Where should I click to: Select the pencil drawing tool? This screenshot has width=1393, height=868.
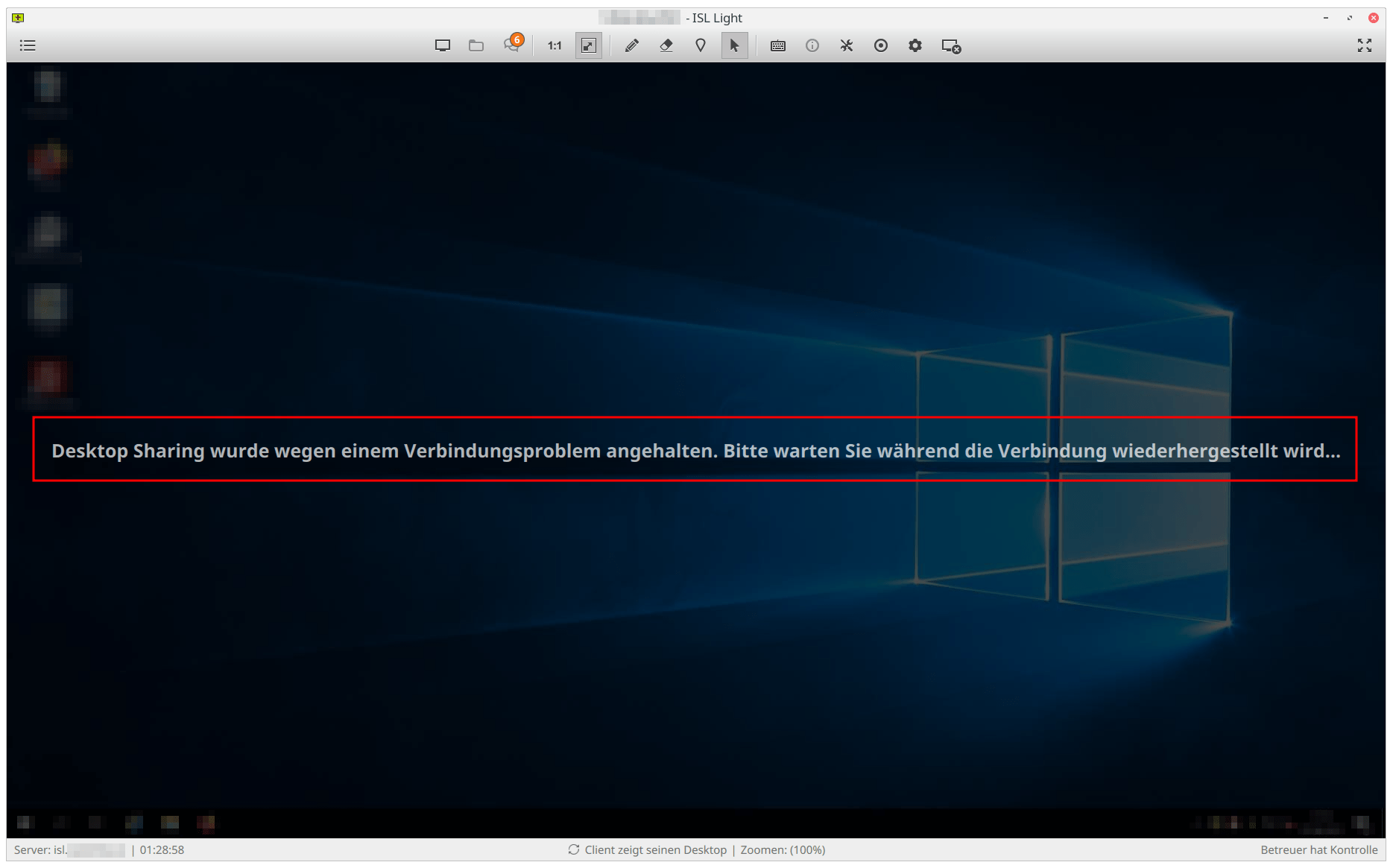click(x=631, y=45)
